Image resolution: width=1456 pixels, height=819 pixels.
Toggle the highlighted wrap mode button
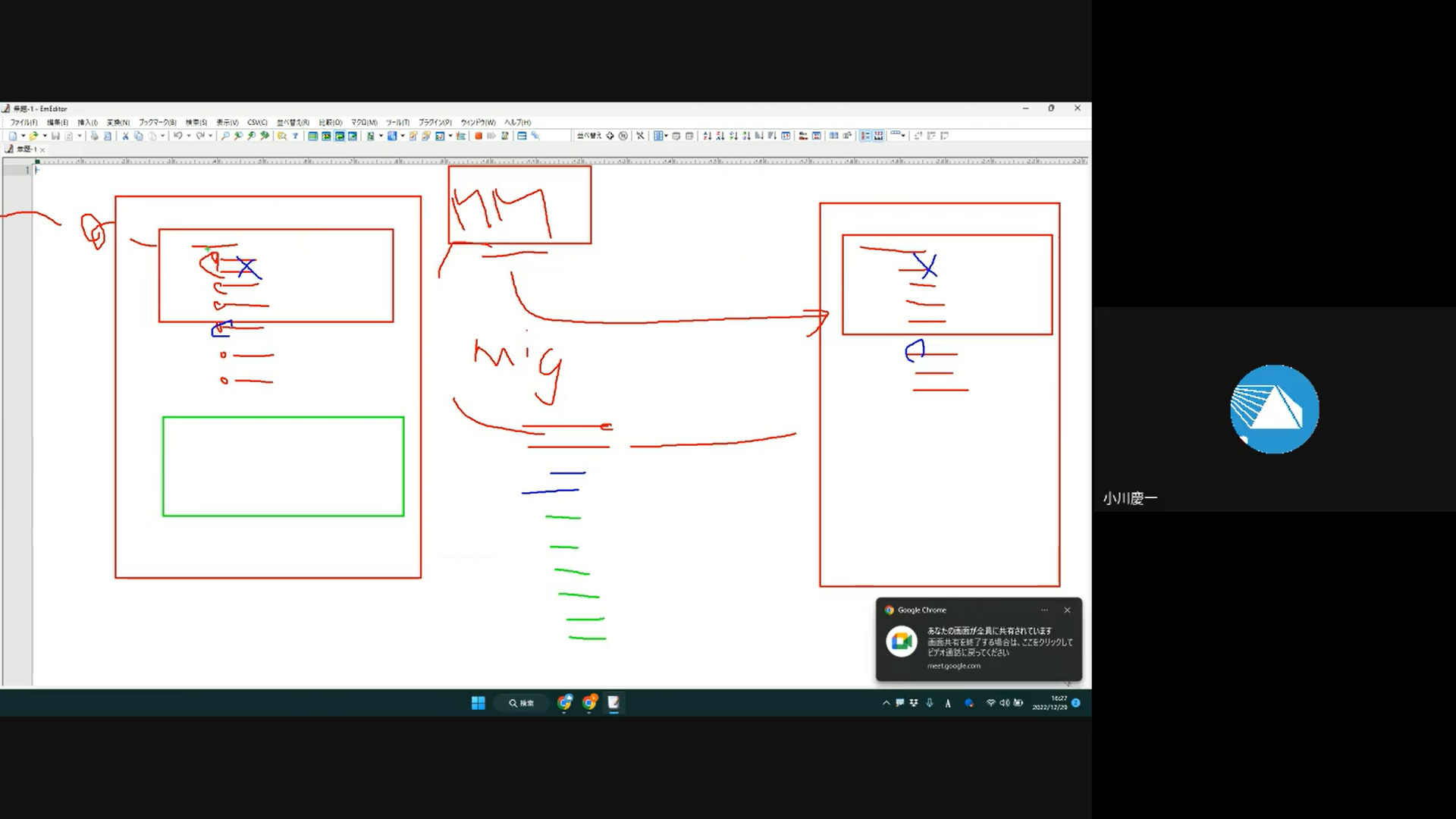(340, 136)
